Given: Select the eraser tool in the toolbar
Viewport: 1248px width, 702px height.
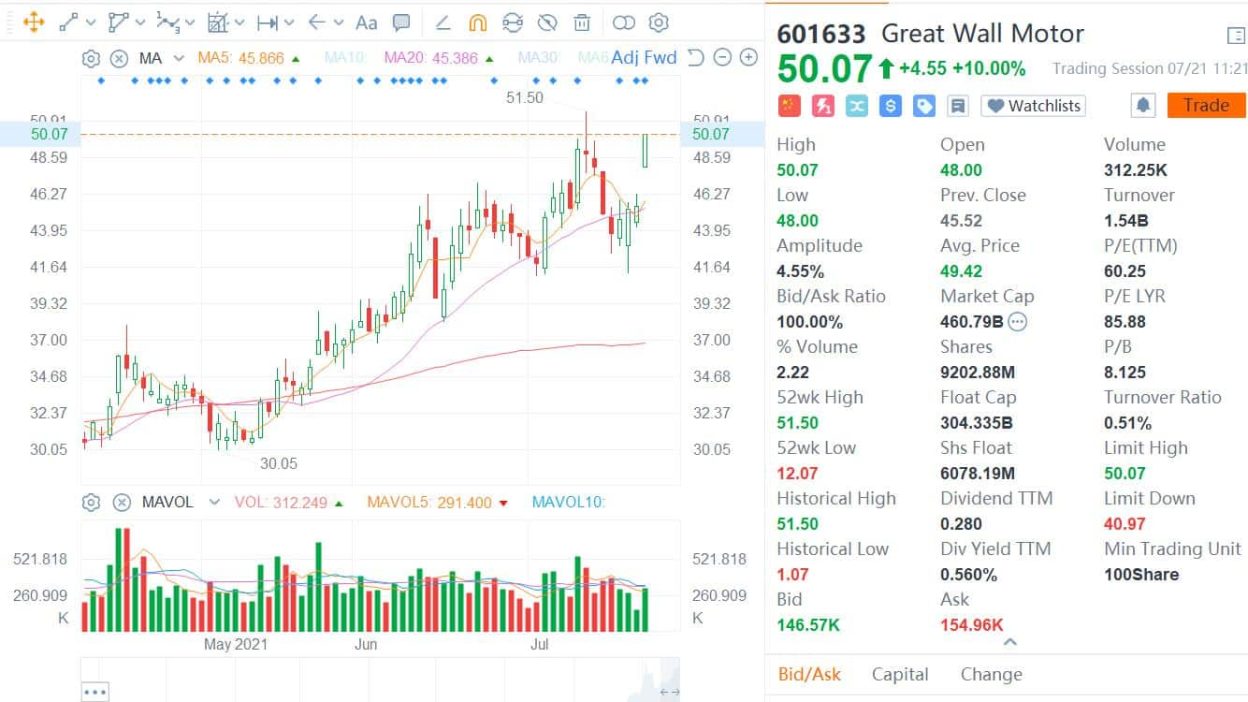Looking at the screenshot, I should [x=444, y=22].
